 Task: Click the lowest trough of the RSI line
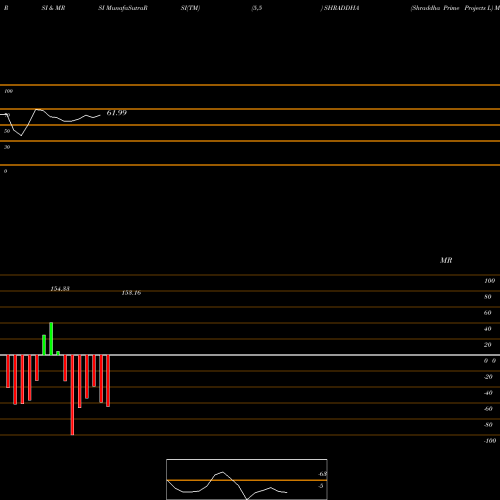click(x=21, y=135)
